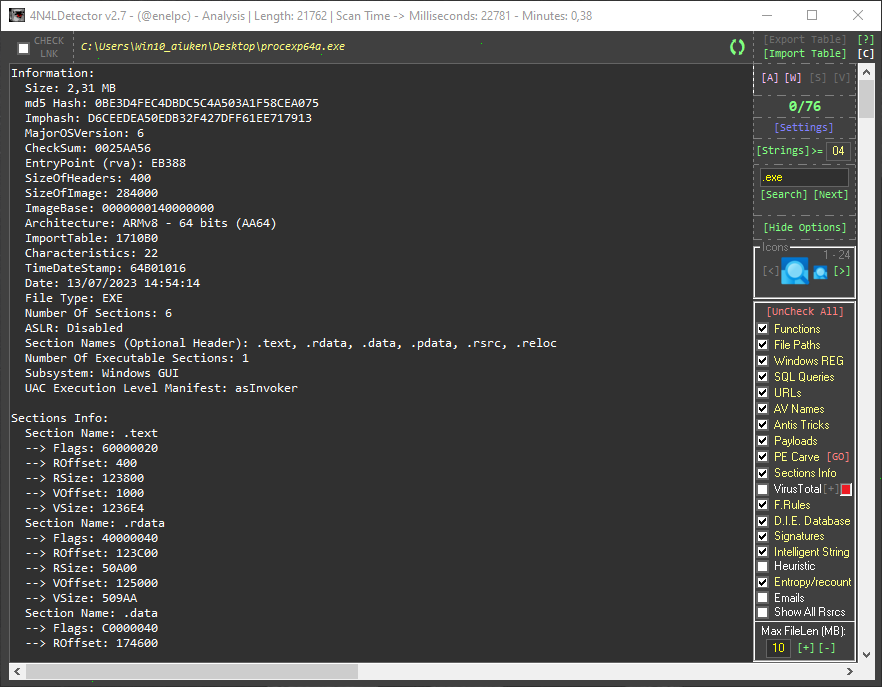Image resolution: width=882 pixels, height=687 pixels.
Task: Go to previous icon with [<] arrow
Action: coord(770,271)
